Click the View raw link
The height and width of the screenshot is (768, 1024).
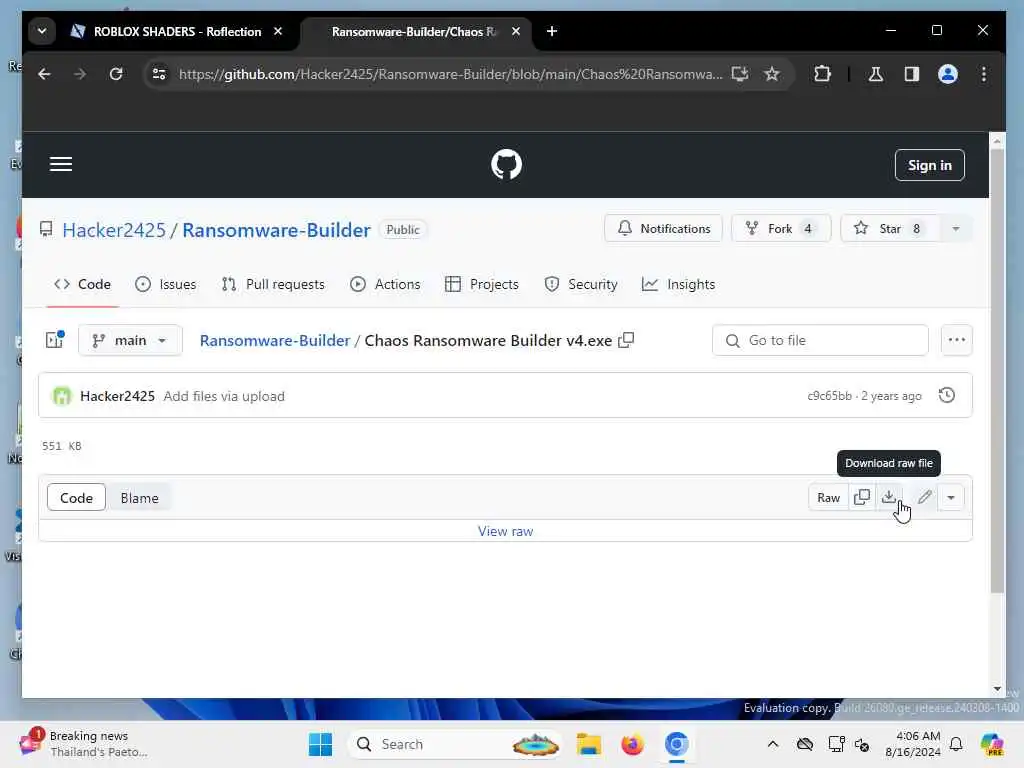[x=505, y=531]
